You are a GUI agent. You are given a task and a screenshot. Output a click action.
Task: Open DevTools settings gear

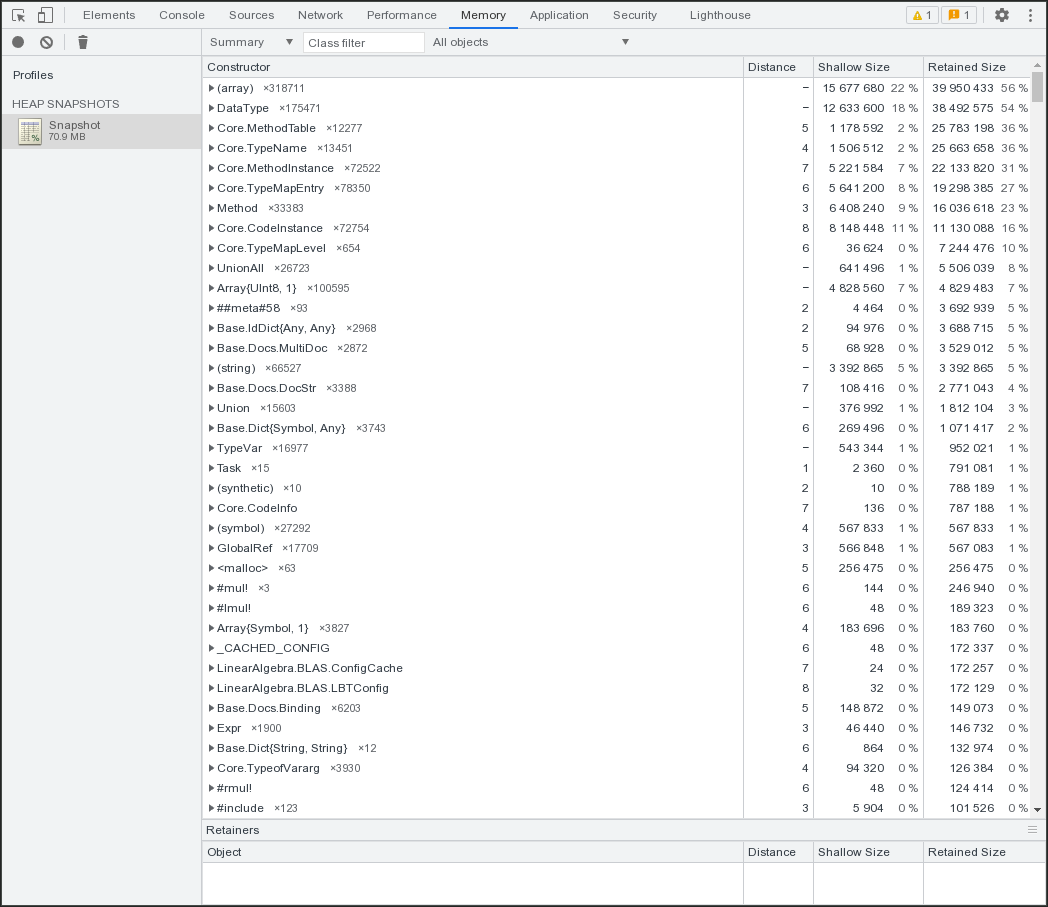[x=1001, y=15]
